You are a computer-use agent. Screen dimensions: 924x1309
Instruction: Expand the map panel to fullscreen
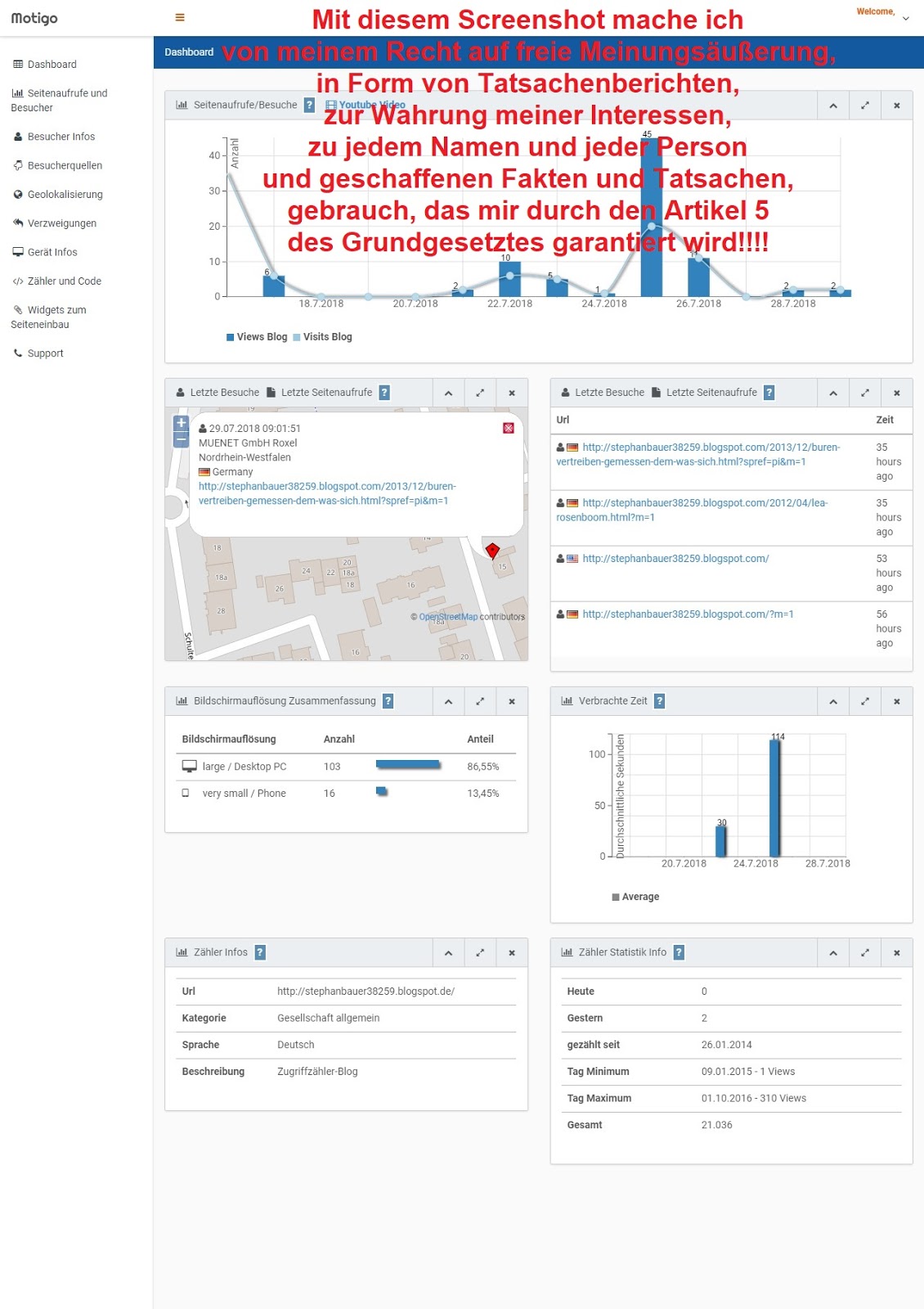(480, 393)
